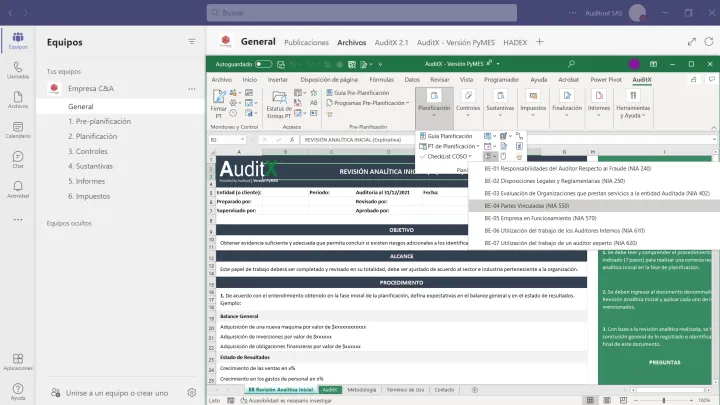Open Herramientas y Ayuda dropdown
Viewport: 720px width, 405px height.
(633, 104)
